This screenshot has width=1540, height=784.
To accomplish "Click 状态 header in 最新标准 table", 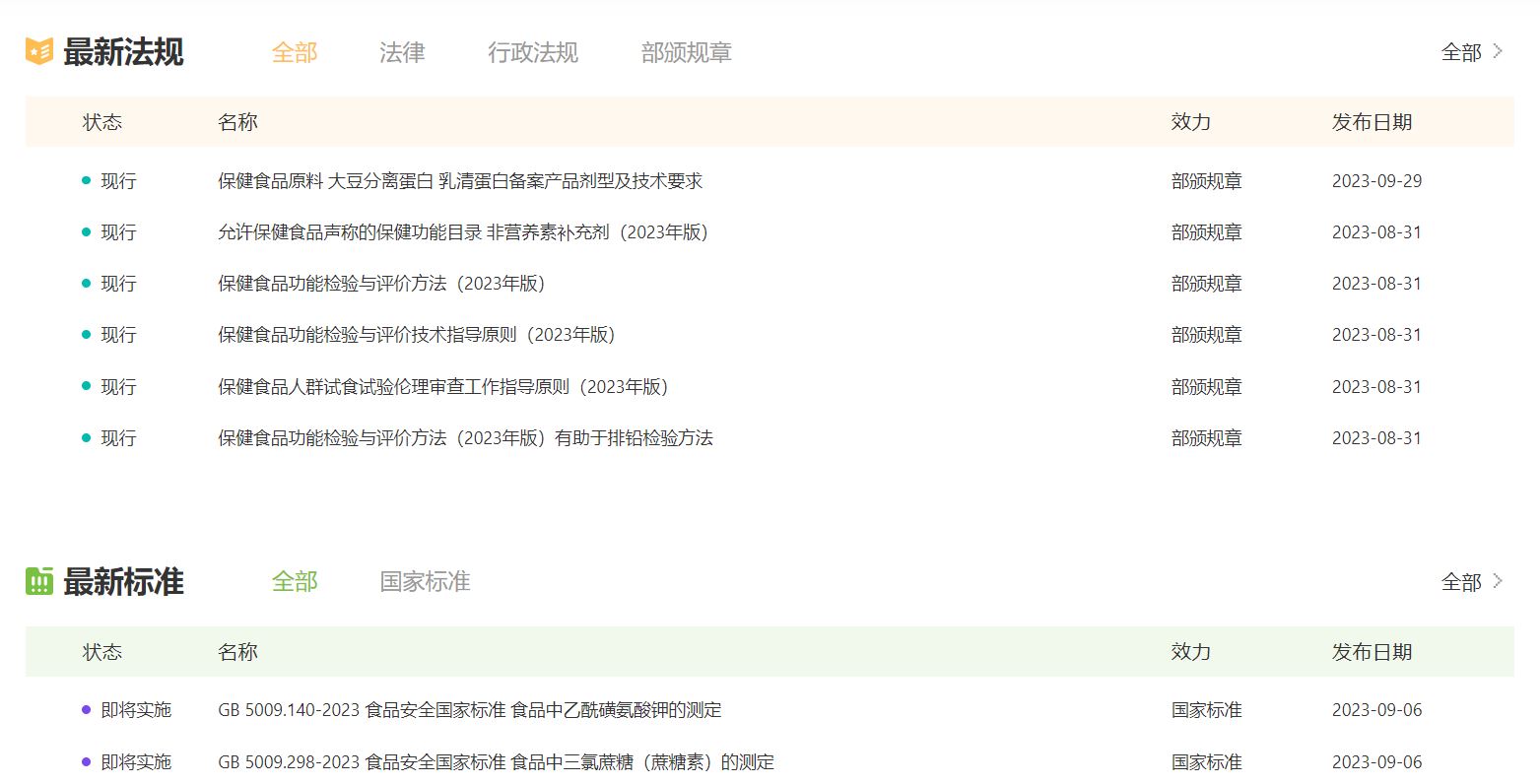I will tap(102, 652).
